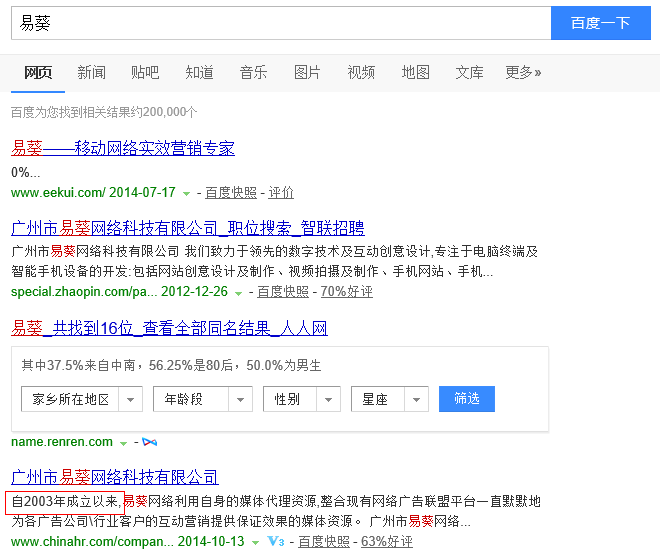Click the Renren bow-tie icon
Screen dimensions: 660x552
coord(149,442)
